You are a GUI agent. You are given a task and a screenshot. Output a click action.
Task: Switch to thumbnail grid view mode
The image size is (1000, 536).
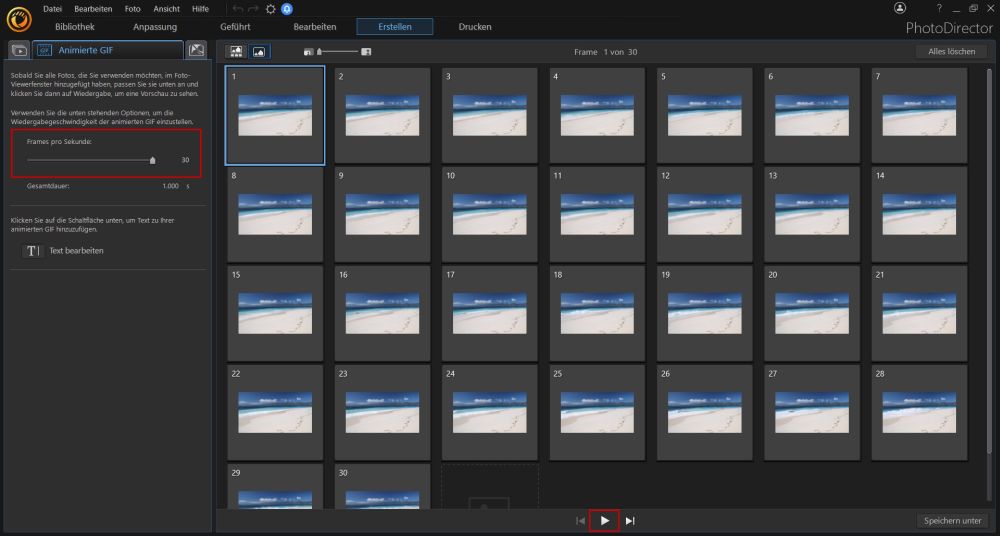click(x=237, y=51)
